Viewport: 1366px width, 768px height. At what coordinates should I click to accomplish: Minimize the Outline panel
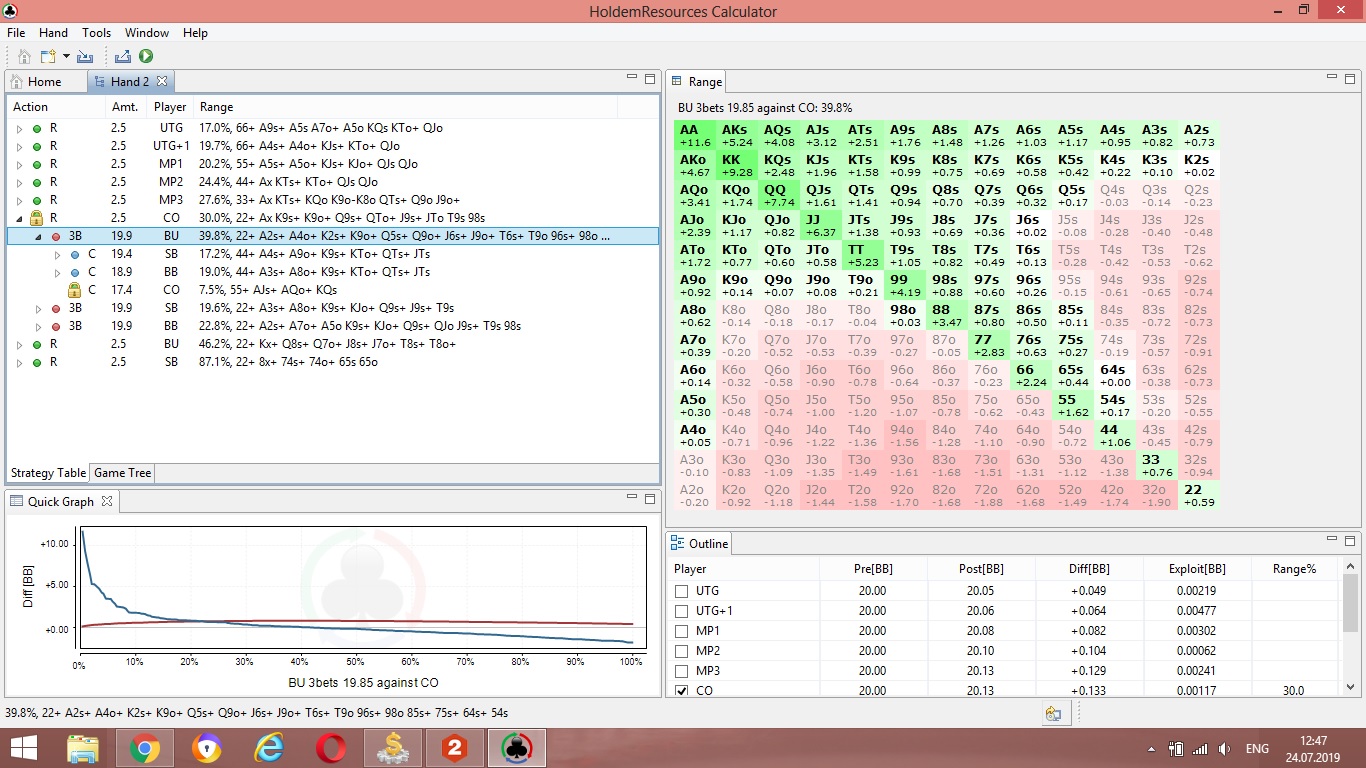pyautogui.click(x=1331, y=540)
